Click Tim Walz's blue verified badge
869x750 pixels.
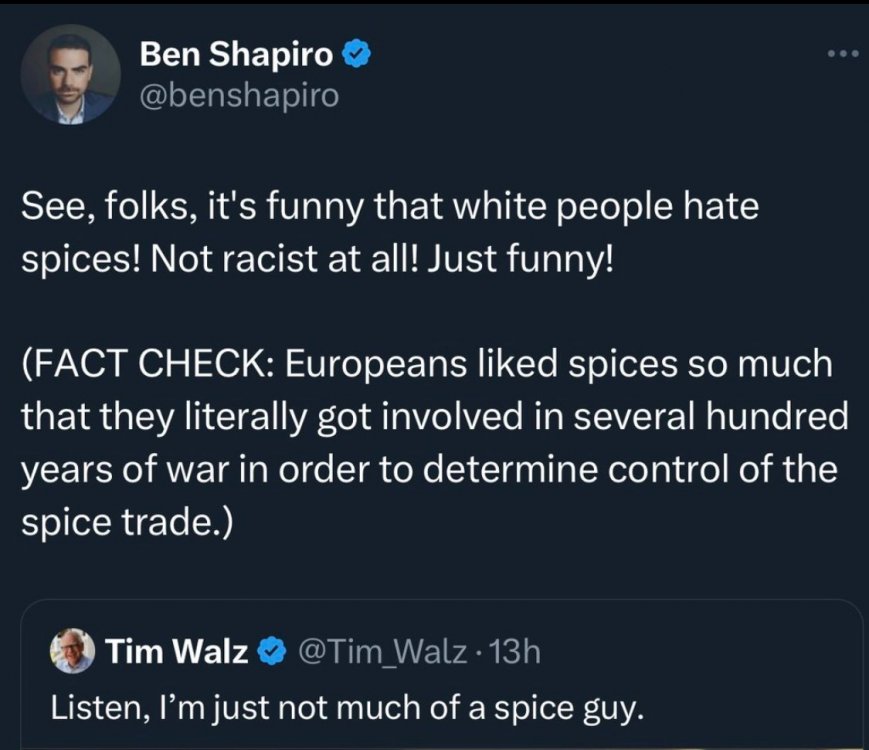pyautogui.click(x=270, y=653)
